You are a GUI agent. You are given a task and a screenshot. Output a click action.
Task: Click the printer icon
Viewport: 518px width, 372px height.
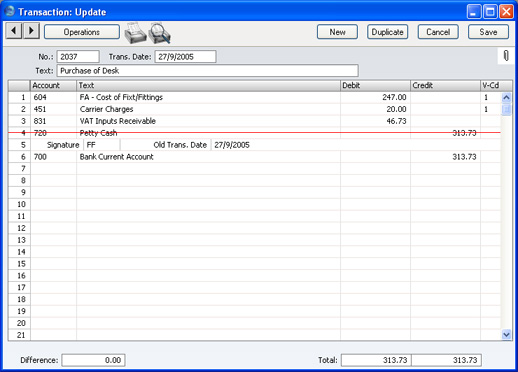click(135, 33)
